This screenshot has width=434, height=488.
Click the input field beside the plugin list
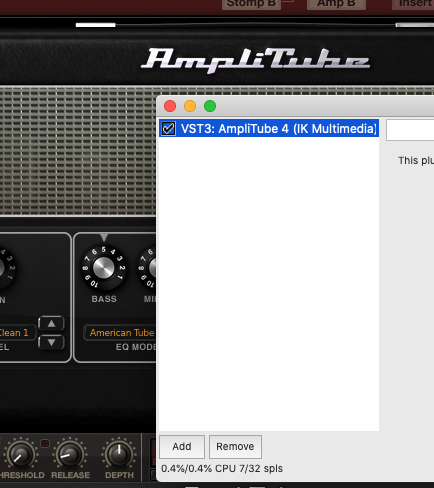click(410, 130)
